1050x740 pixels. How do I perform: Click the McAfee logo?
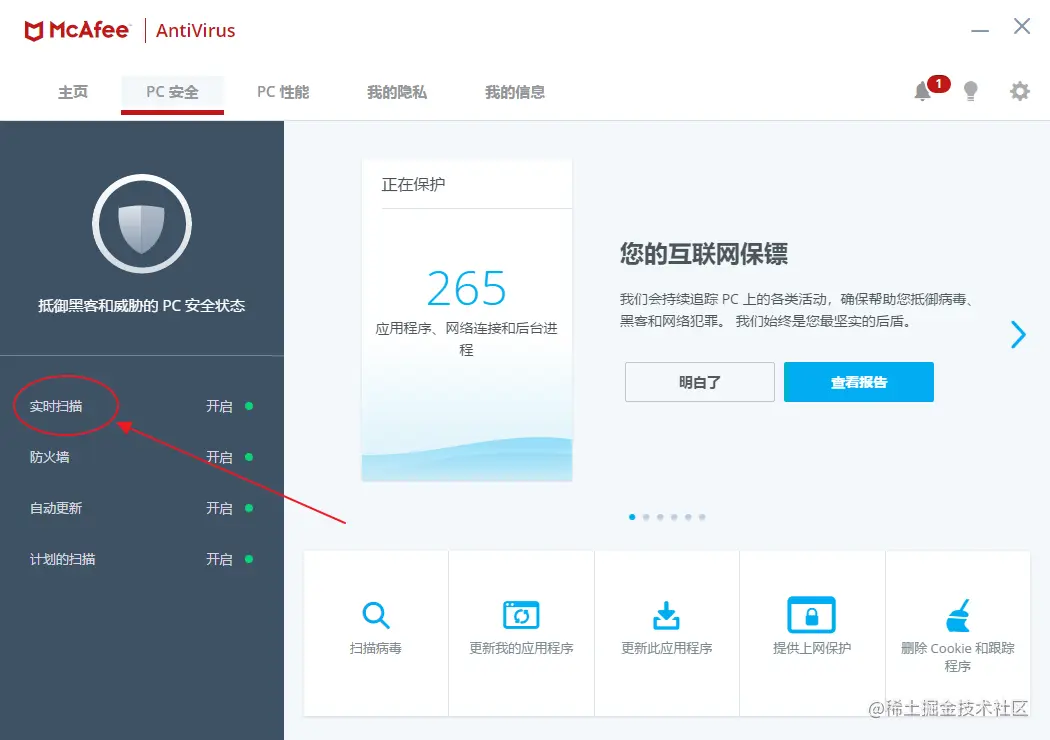pyautogui.click(x=76, y=30)
